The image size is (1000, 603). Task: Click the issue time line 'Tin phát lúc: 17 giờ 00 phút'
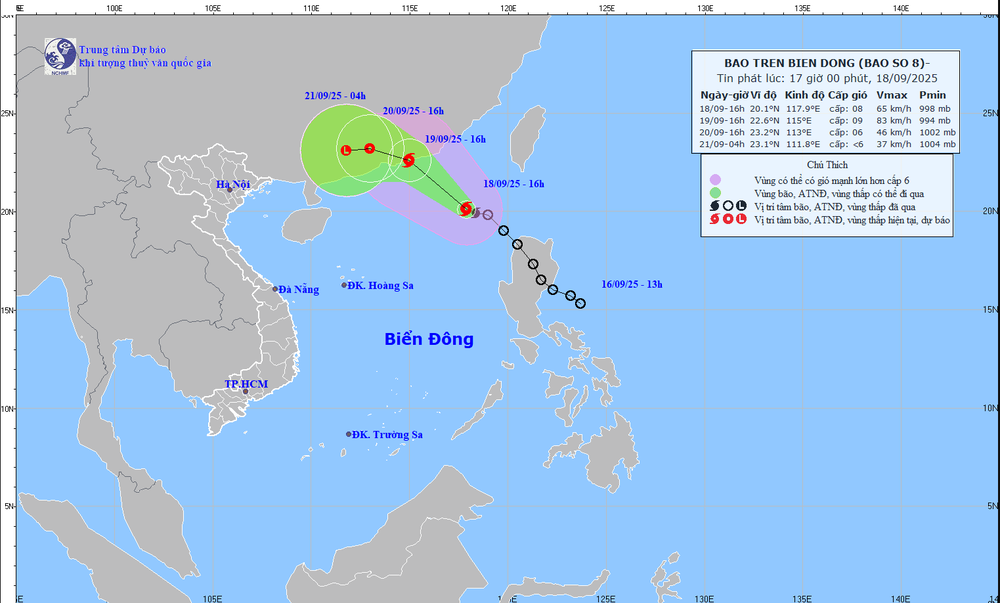point(793,78)
